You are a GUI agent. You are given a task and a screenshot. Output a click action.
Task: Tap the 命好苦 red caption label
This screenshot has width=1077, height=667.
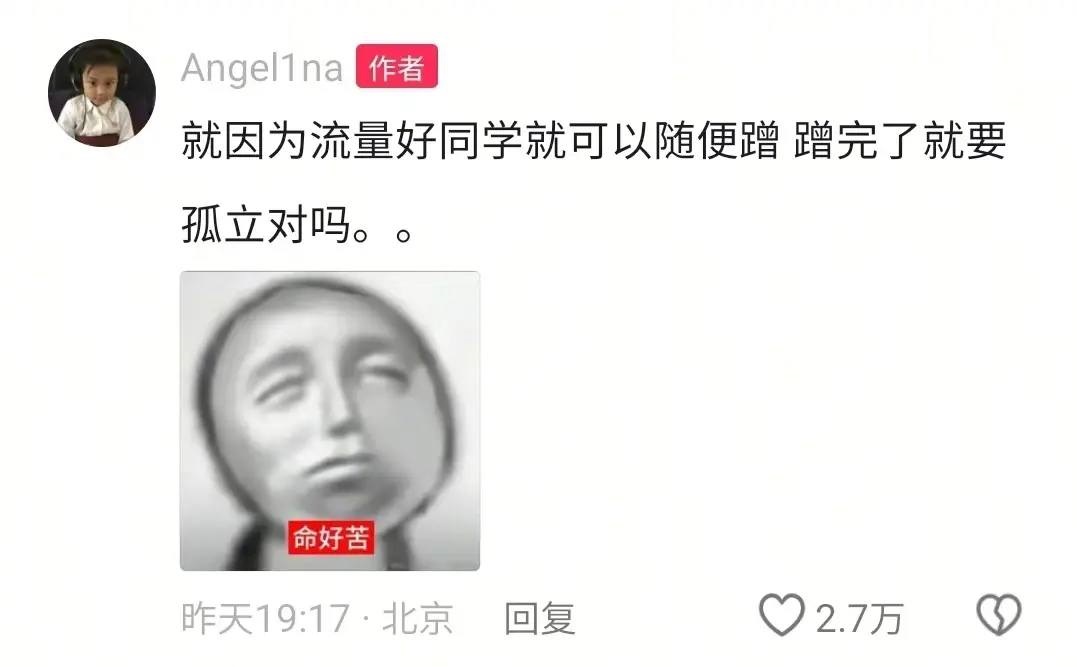(x=331, y=537)
